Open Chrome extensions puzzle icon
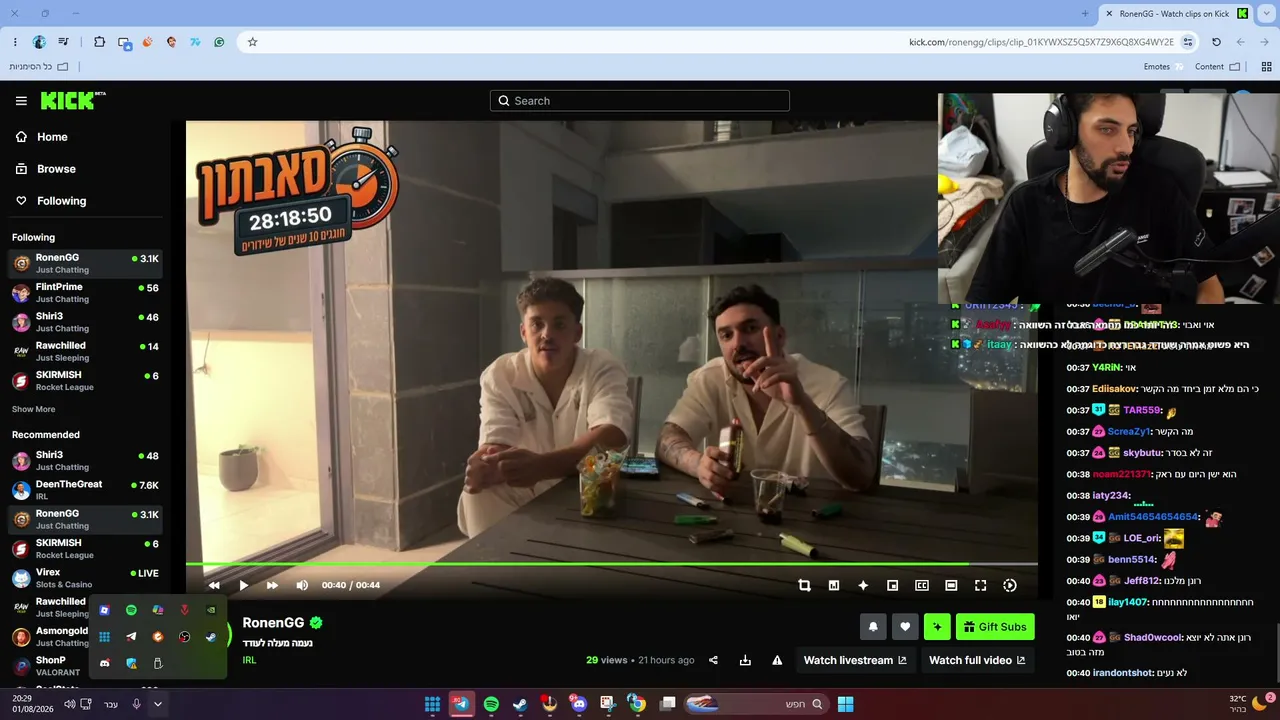The image size is (1280, 720). coord(99,42)
